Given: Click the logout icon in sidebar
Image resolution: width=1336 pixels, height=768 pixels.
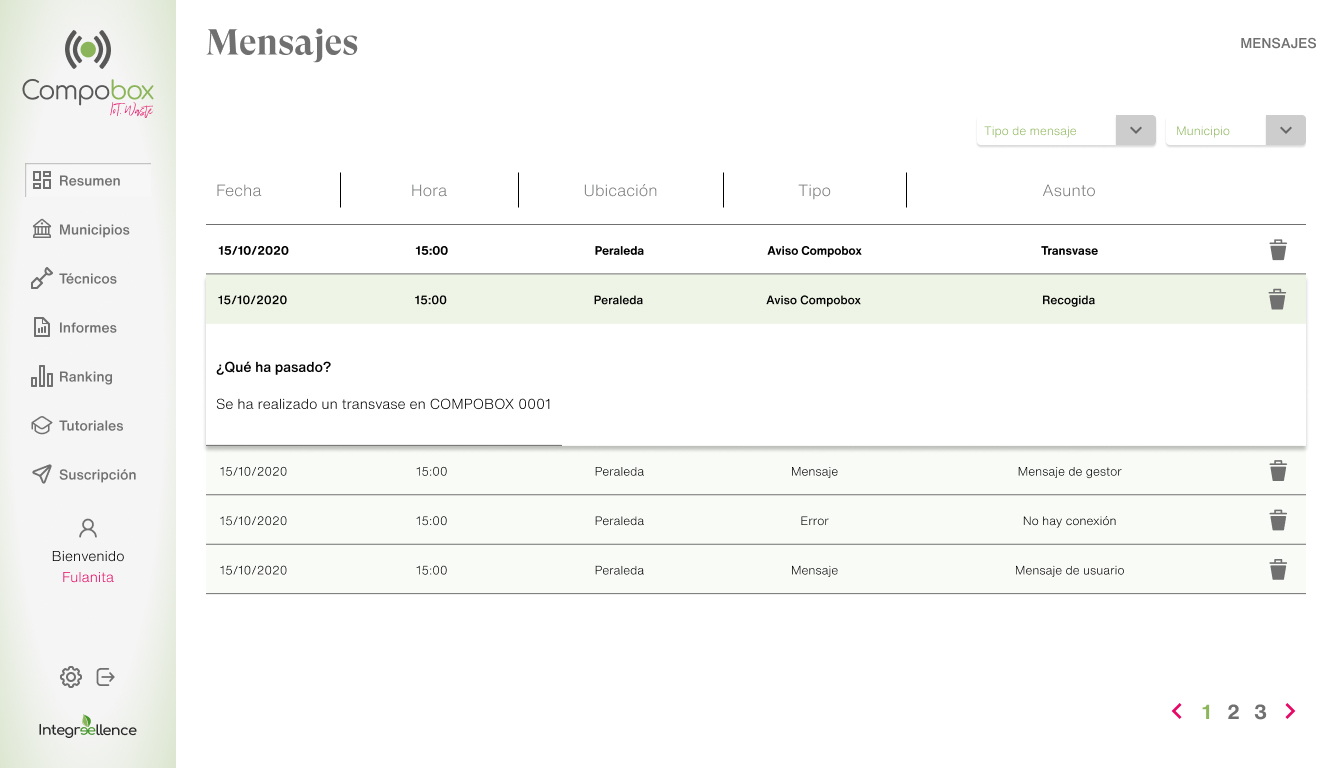Looking at the screenshot, I should [106, 677].
